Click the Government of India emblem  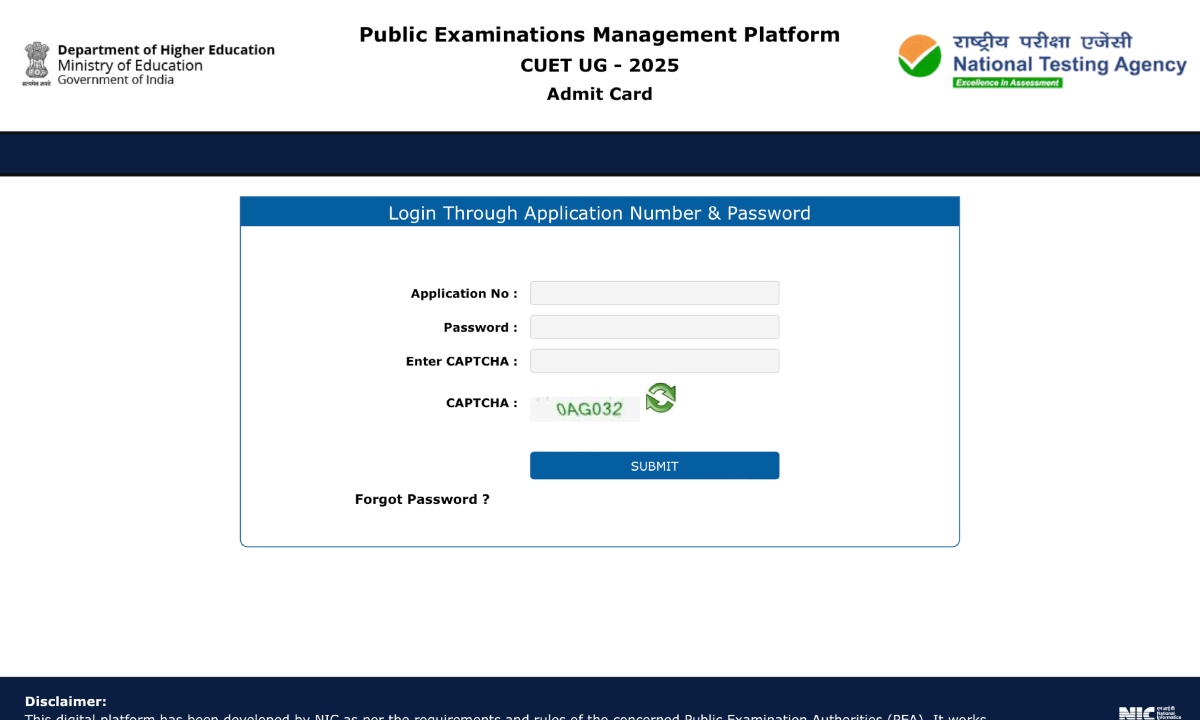pos(36,64)
